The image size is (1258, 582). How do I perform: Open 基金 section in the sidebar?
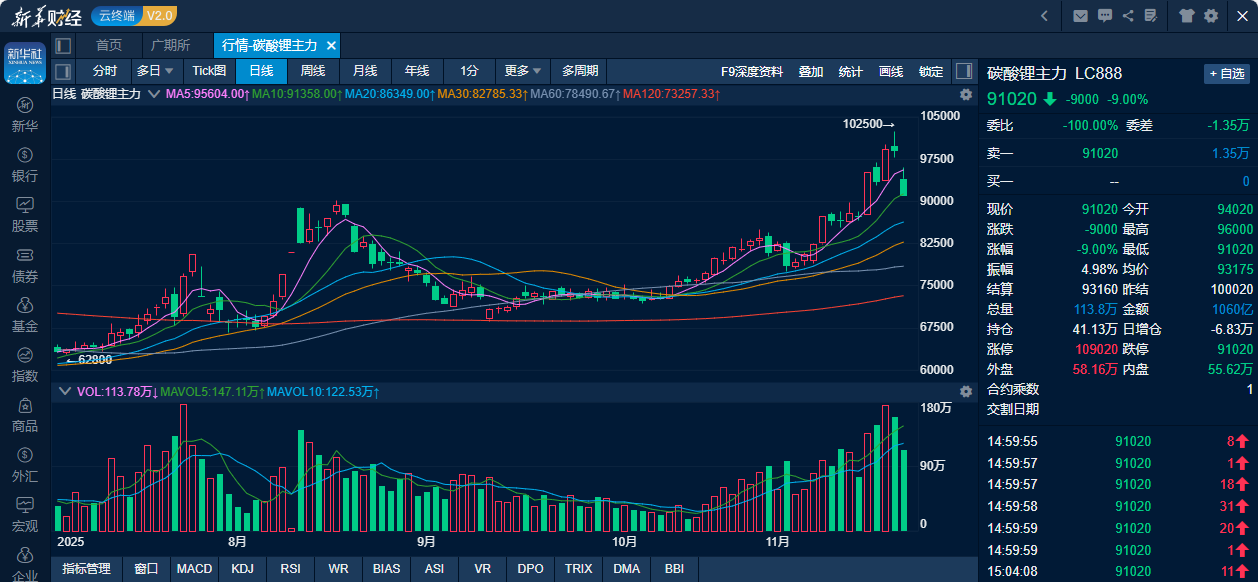[x=25, y=314]
